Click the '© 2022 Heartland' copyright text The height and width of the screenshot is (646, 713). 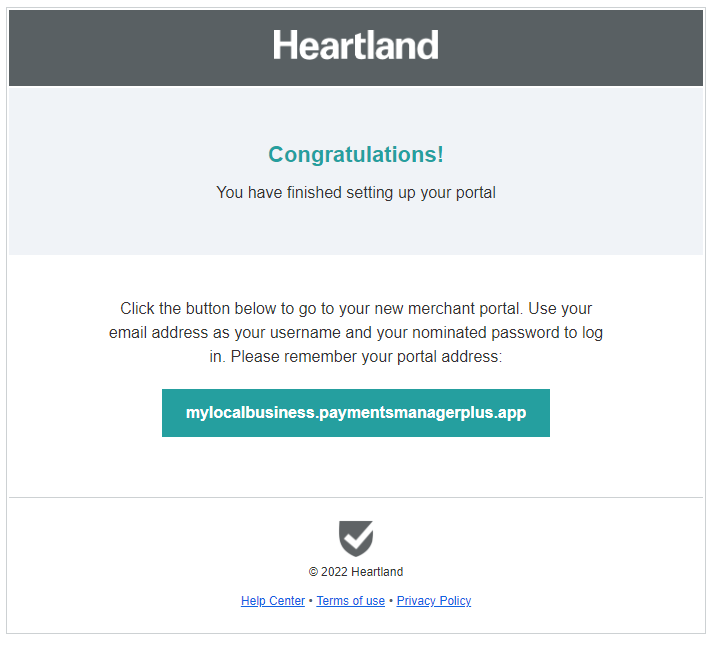click(356, 572)
